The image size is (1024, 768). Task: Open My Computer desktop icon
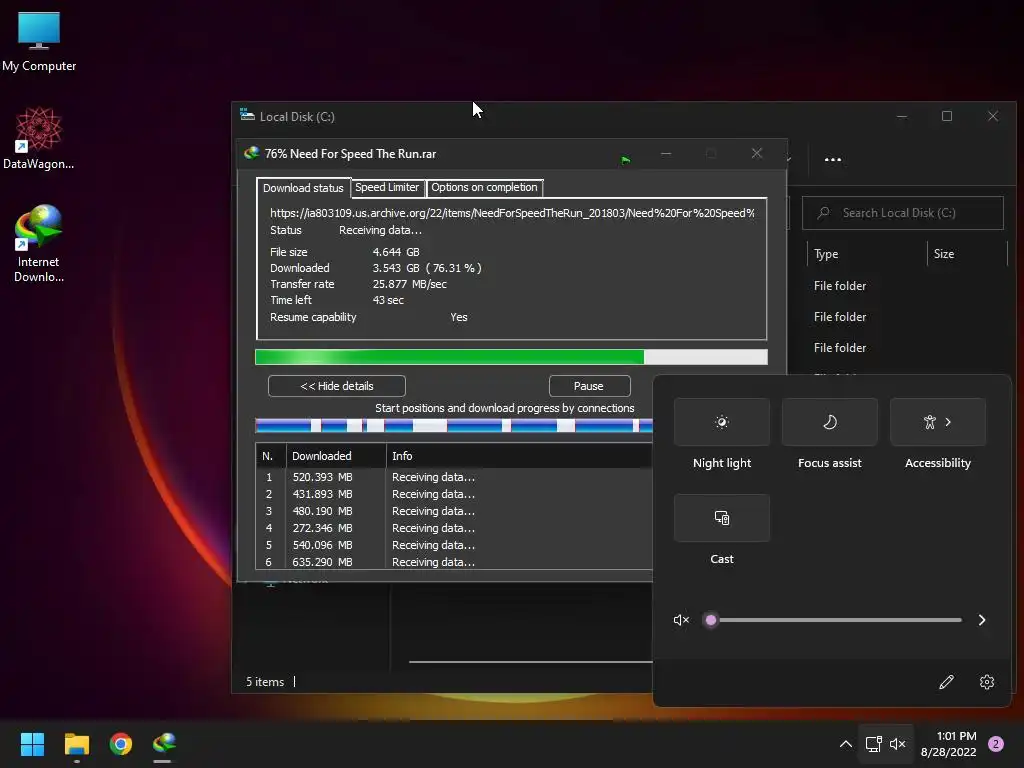39,41
